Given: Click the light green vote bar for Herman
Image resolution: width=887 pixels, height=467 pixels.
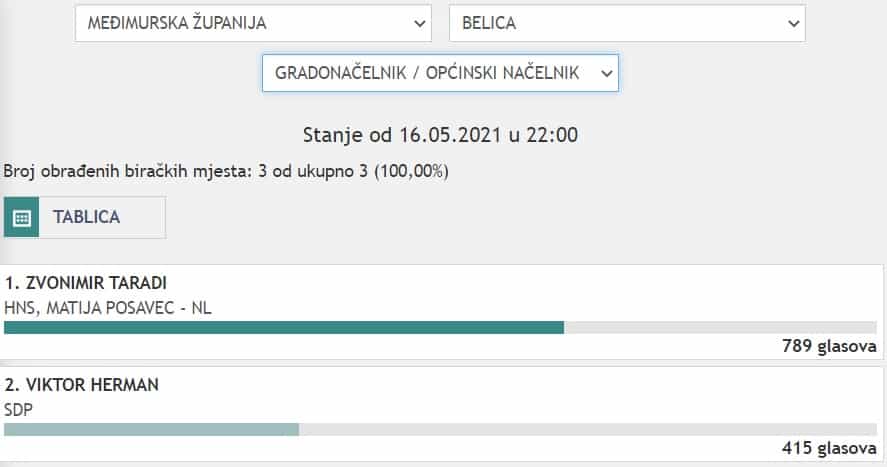Looking at the screenshot, I should pyautogui.click(x=151, y=429).
